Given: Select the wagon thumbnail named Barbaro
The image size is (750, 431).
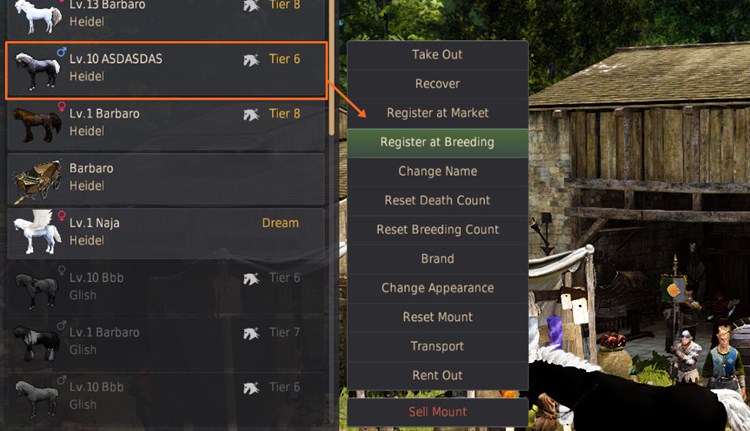Looking at the screenshot, I should pos(37,181).
